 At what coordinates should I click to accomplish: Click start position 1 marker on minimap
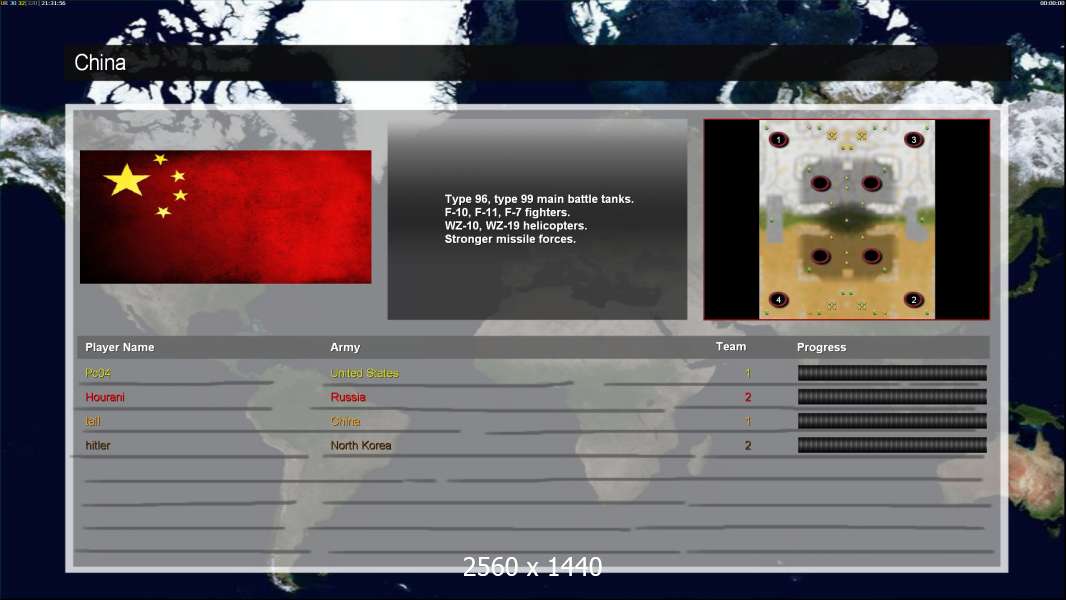778,140
